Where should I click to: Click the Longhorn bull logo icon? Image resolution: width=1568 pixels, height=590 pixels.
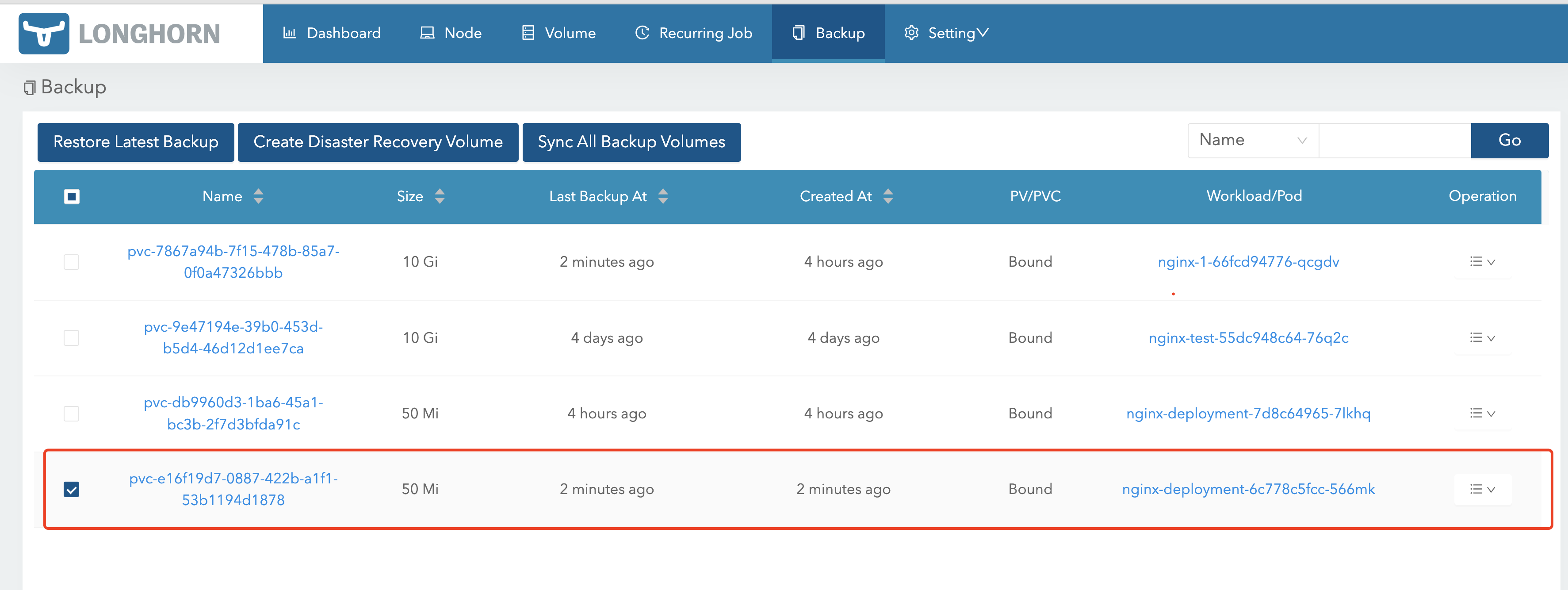click(x=44, y=34)
